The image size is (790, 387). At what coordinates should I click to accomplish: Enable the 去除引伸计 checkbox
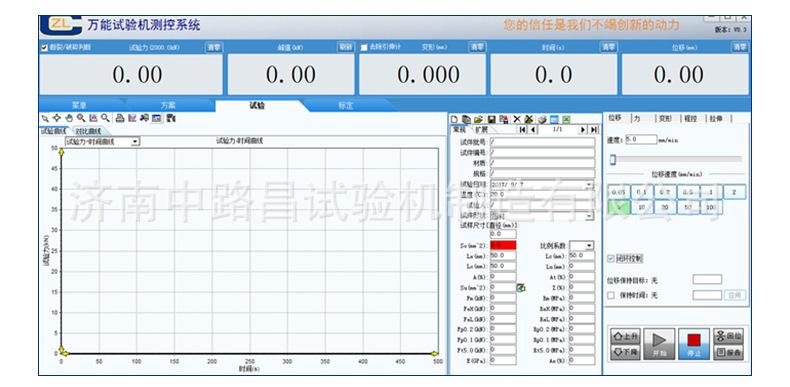coord(364,48)
